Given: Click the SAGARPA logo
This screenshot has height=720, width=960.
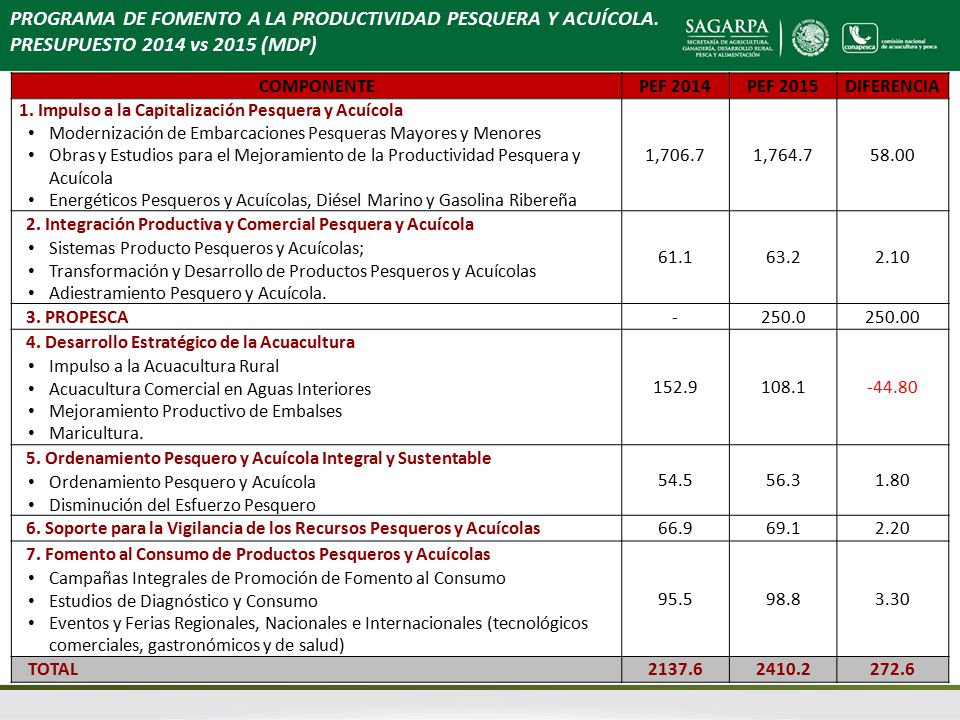Looking at the screenshot, I should click(727, 37).
